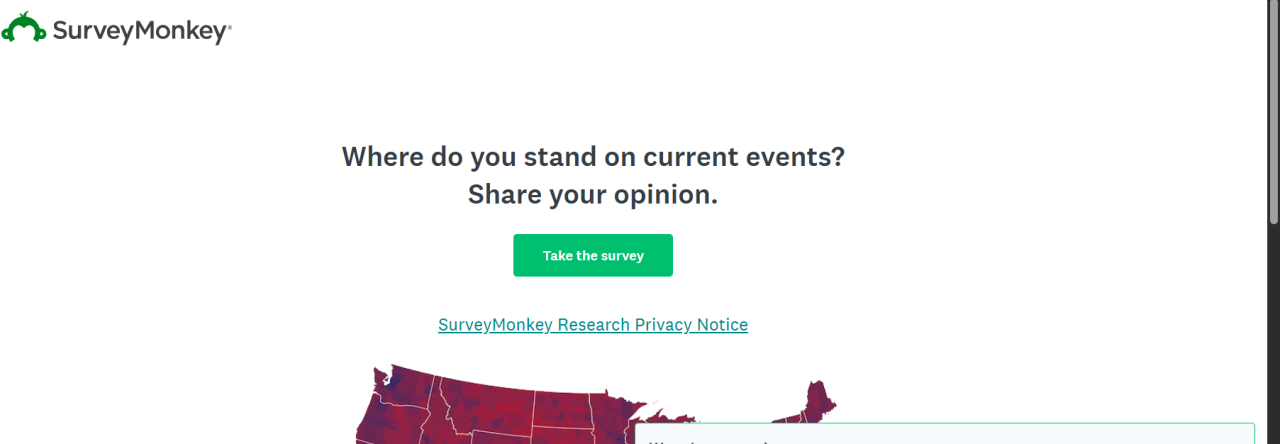This screenshot has width=1280, height=444.
Task: Open the SurveyMonkey Research Privacy Notice link
Action: (x=593, y=325)
